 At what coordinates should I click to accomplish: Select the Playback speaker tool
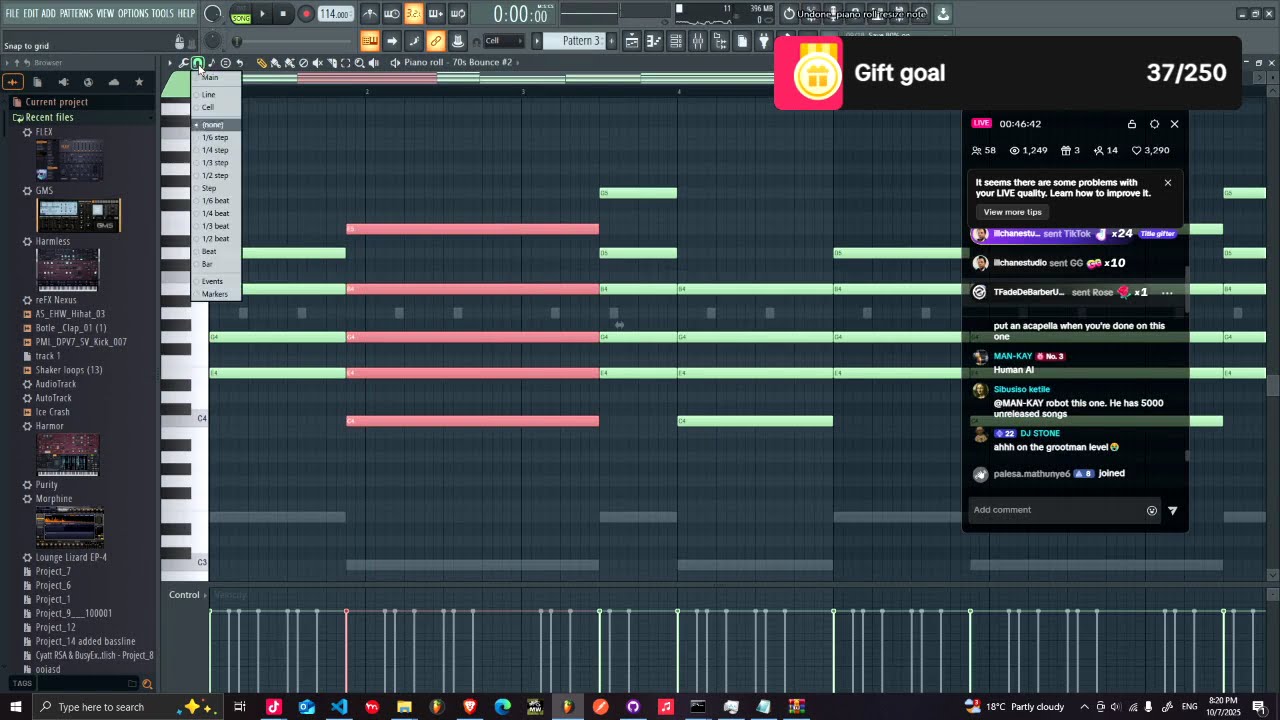pos(374,63)
